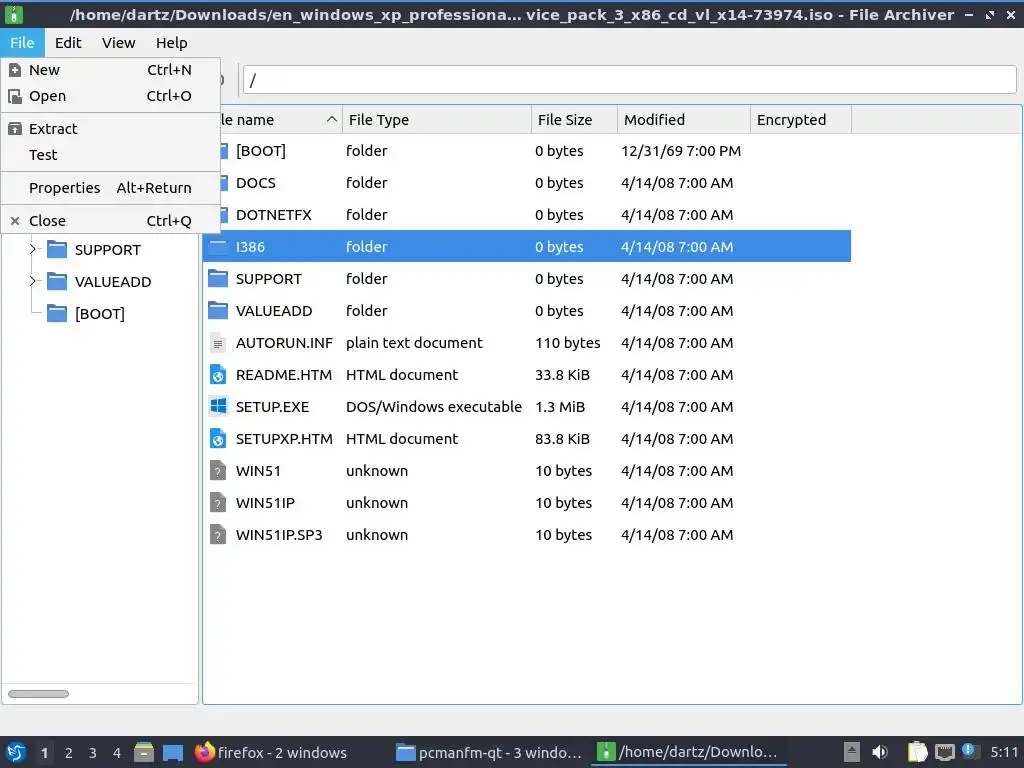Click the Extract archive icon in menu

15,129
